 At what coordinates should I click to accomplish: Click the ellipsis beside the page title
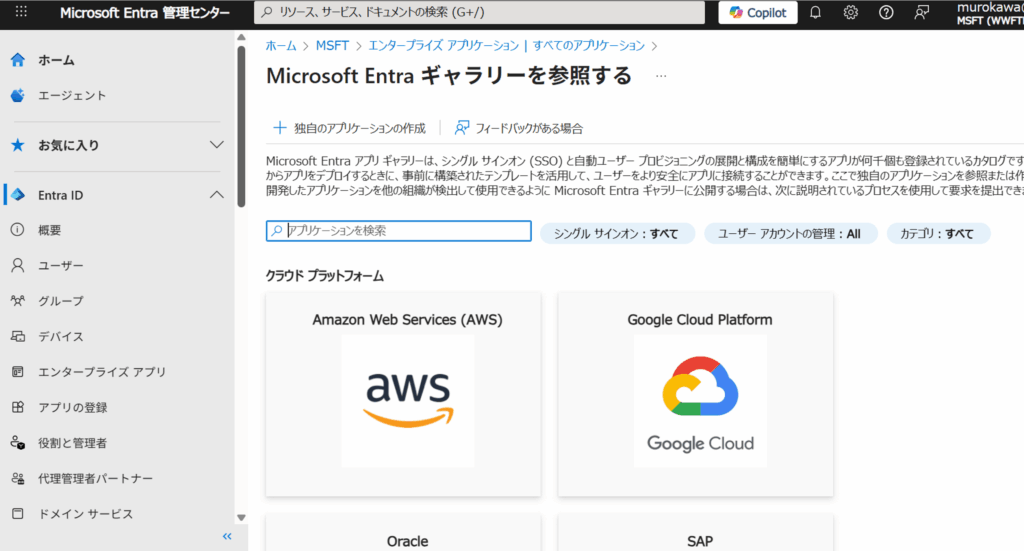660,76
